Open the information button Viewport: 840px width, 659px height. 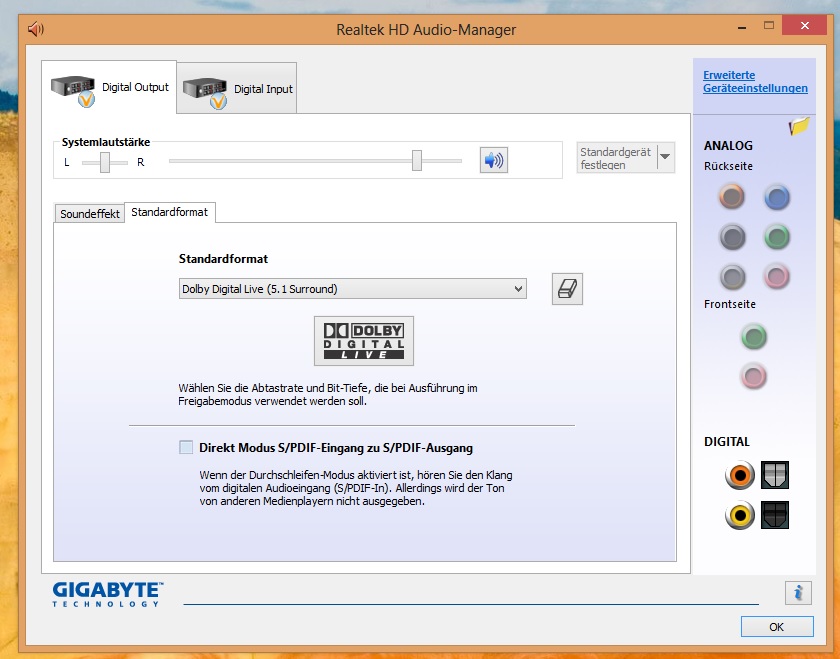coord(798,593)
